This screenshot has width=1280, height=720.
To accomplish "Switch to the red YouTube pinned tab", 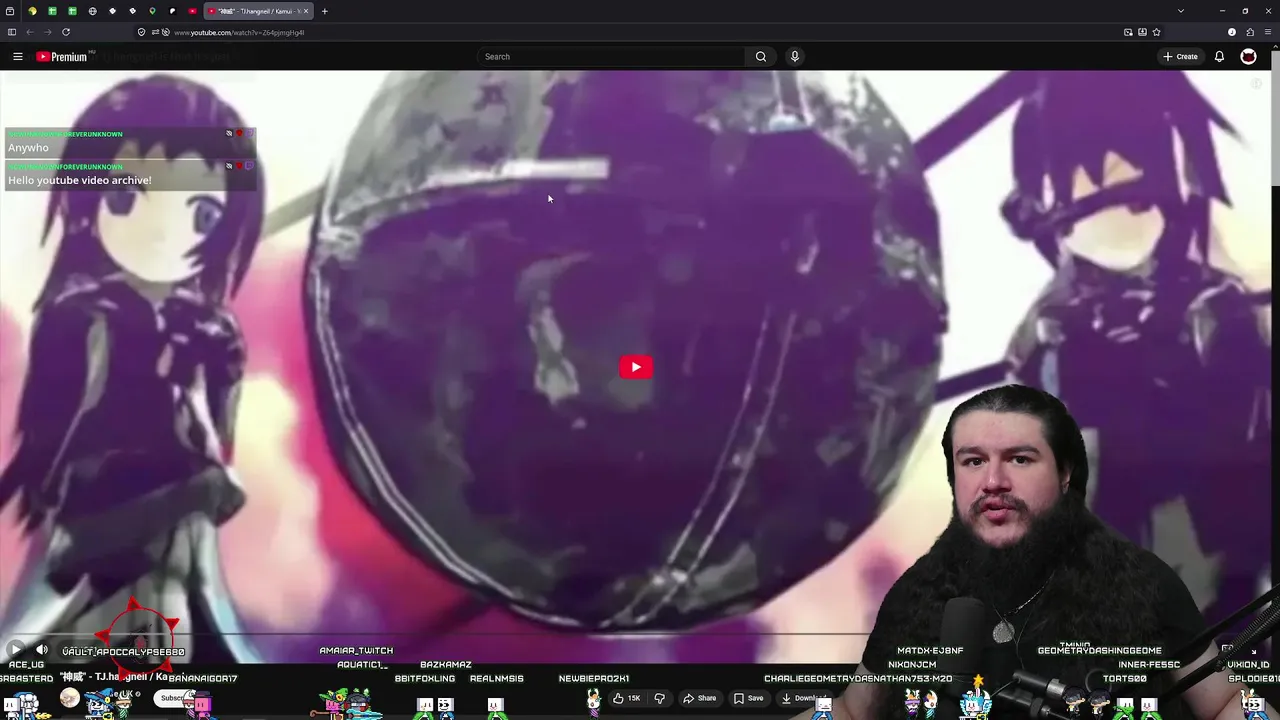I will point(192,11).
